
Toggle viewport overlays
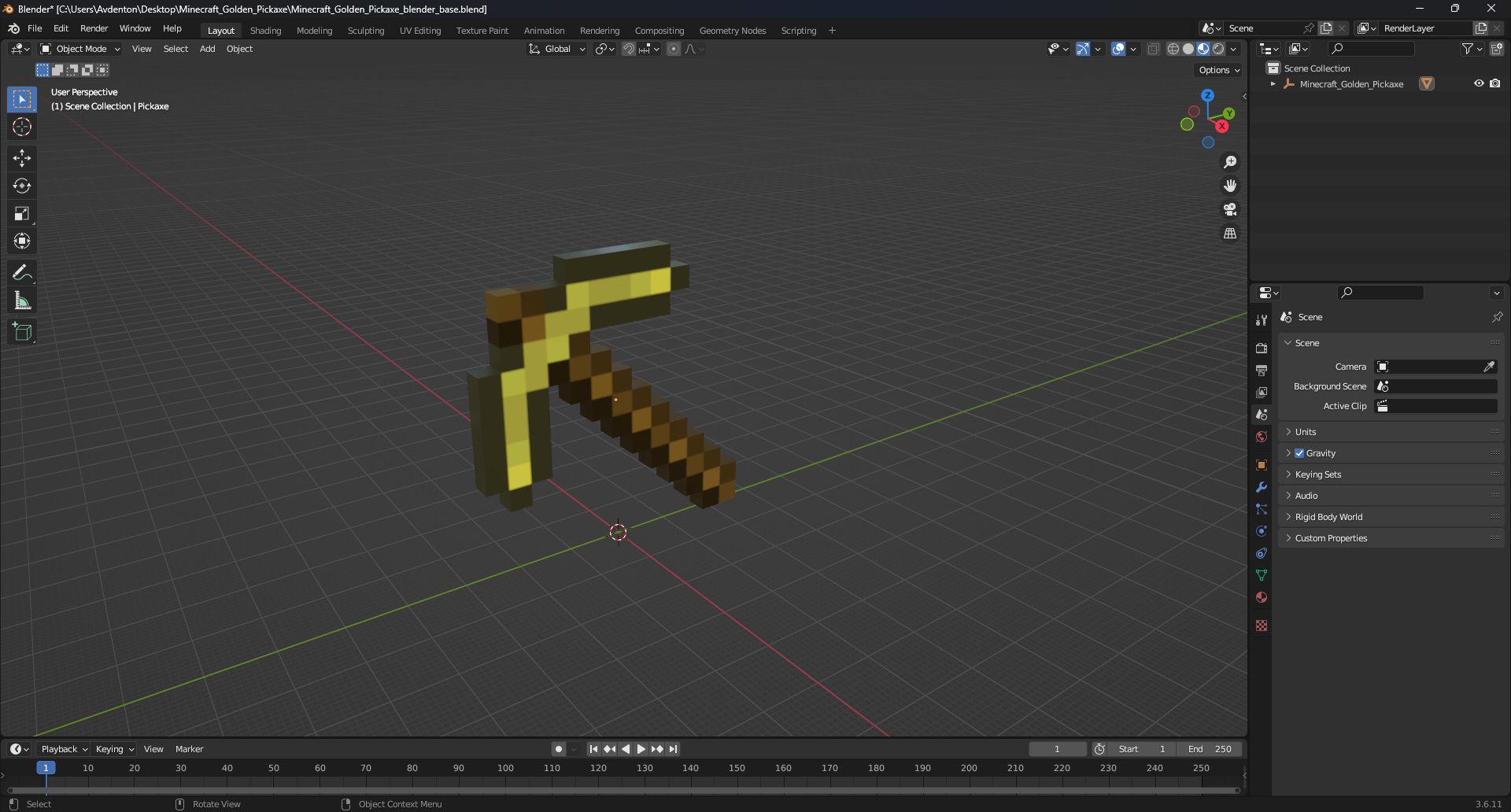pos(1118,49)
